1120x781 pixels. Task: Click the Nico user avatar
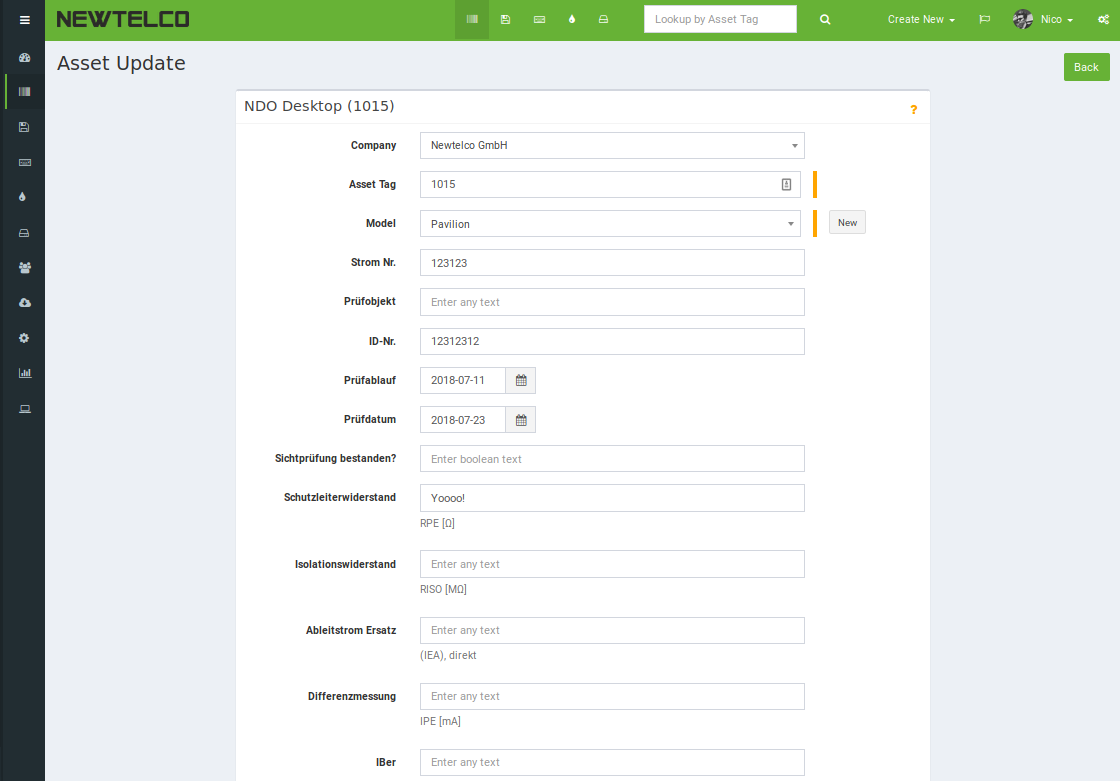tap(1023, 19)
